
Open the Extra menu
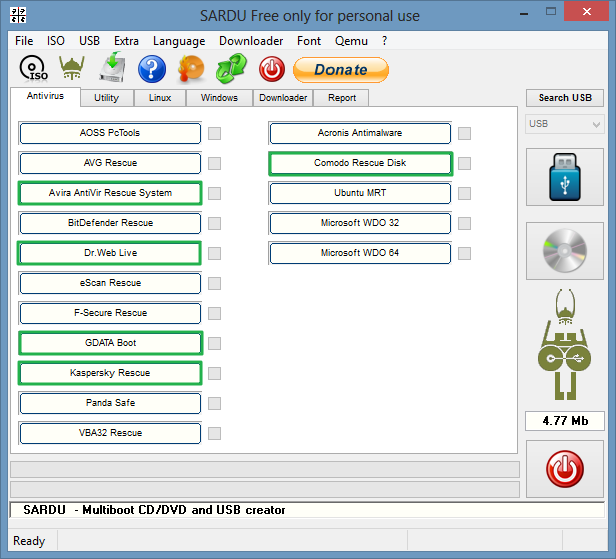click(x=126, y=41)
